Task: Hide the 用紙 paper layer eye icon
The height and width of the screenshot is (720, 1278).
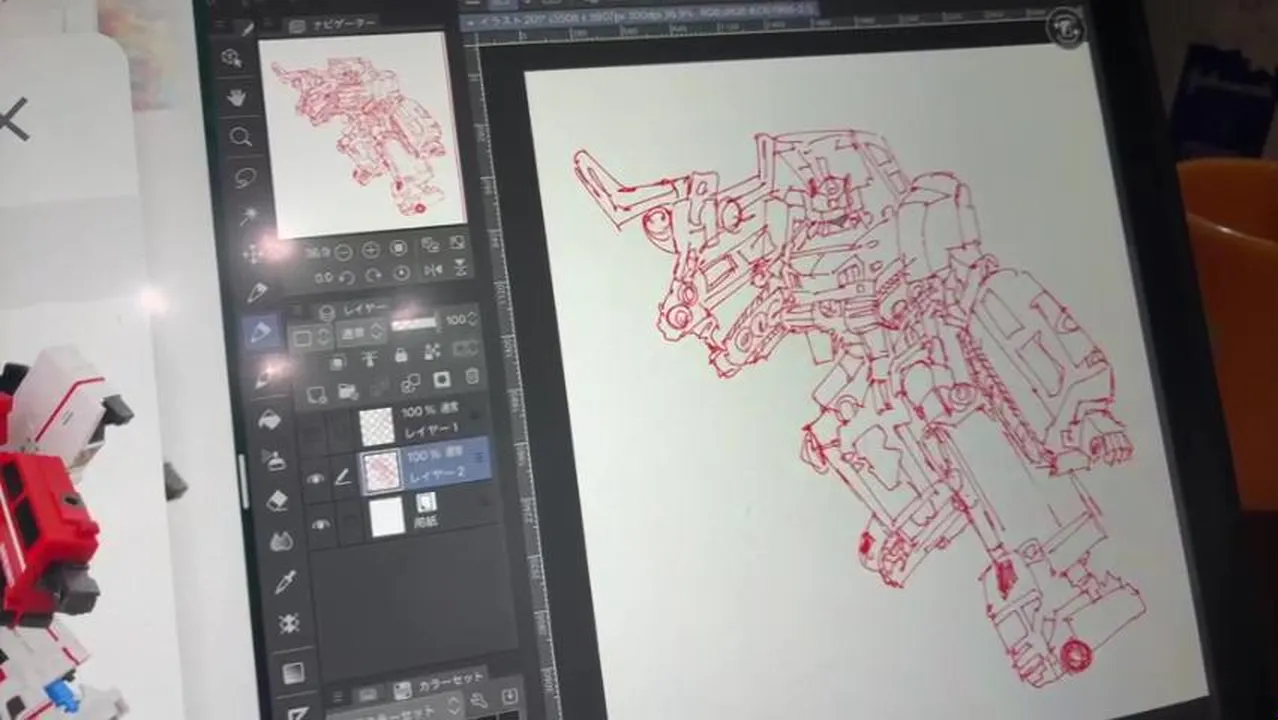Action: click(321, 523)
